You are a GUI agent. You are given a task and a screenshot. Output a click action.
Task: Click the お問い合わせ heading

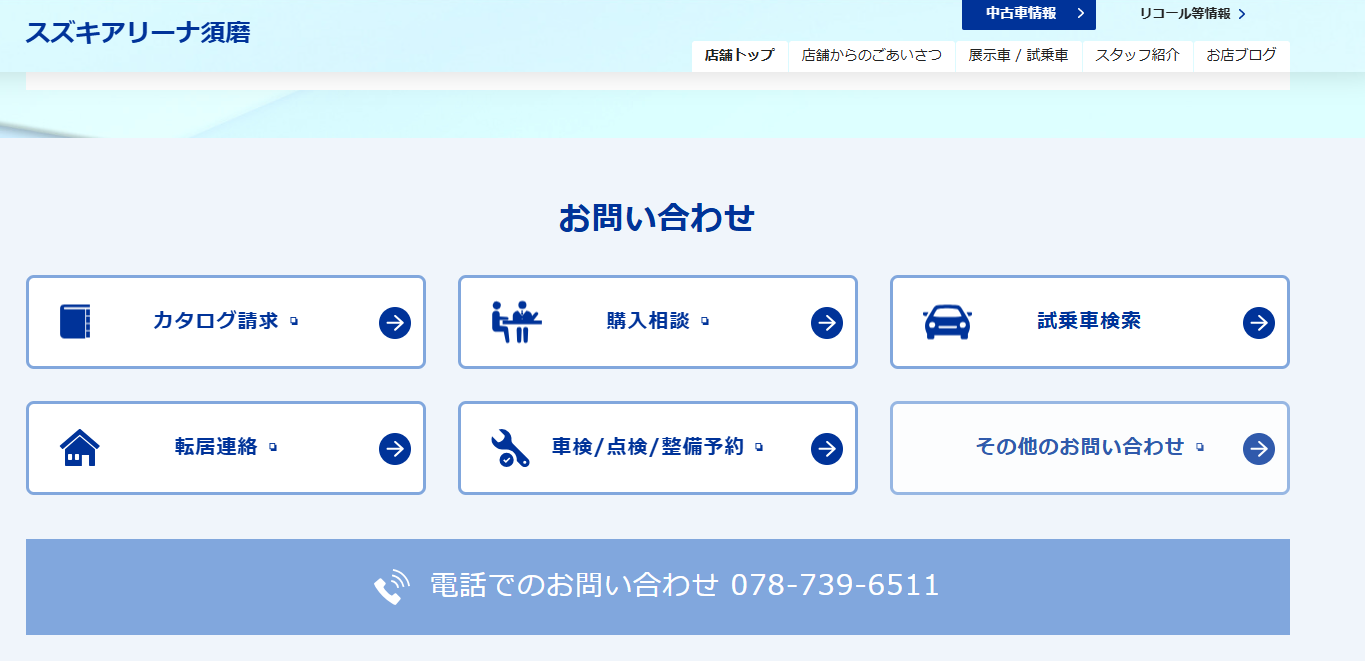[656, 218]
